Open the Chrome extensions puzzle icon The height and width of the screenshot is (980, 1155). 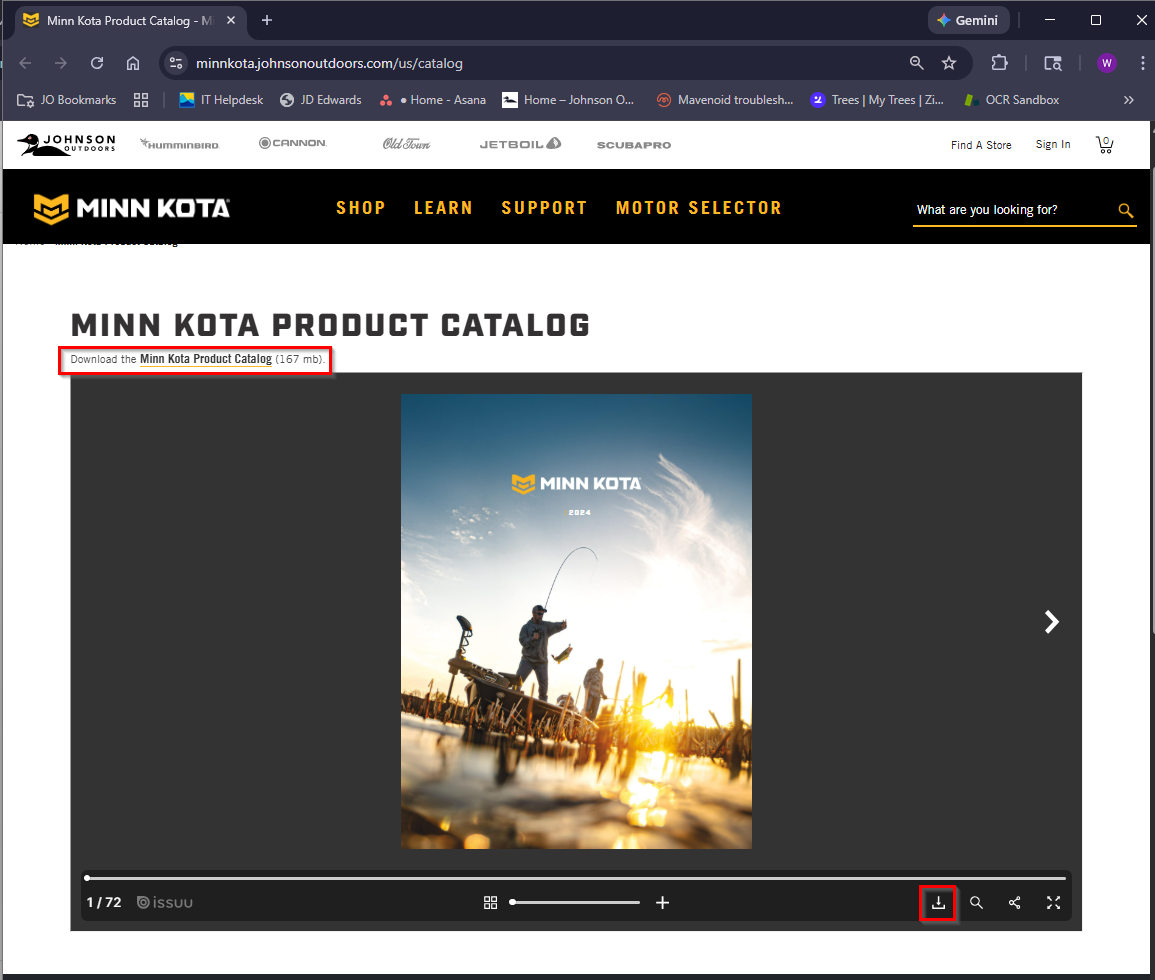999,63
